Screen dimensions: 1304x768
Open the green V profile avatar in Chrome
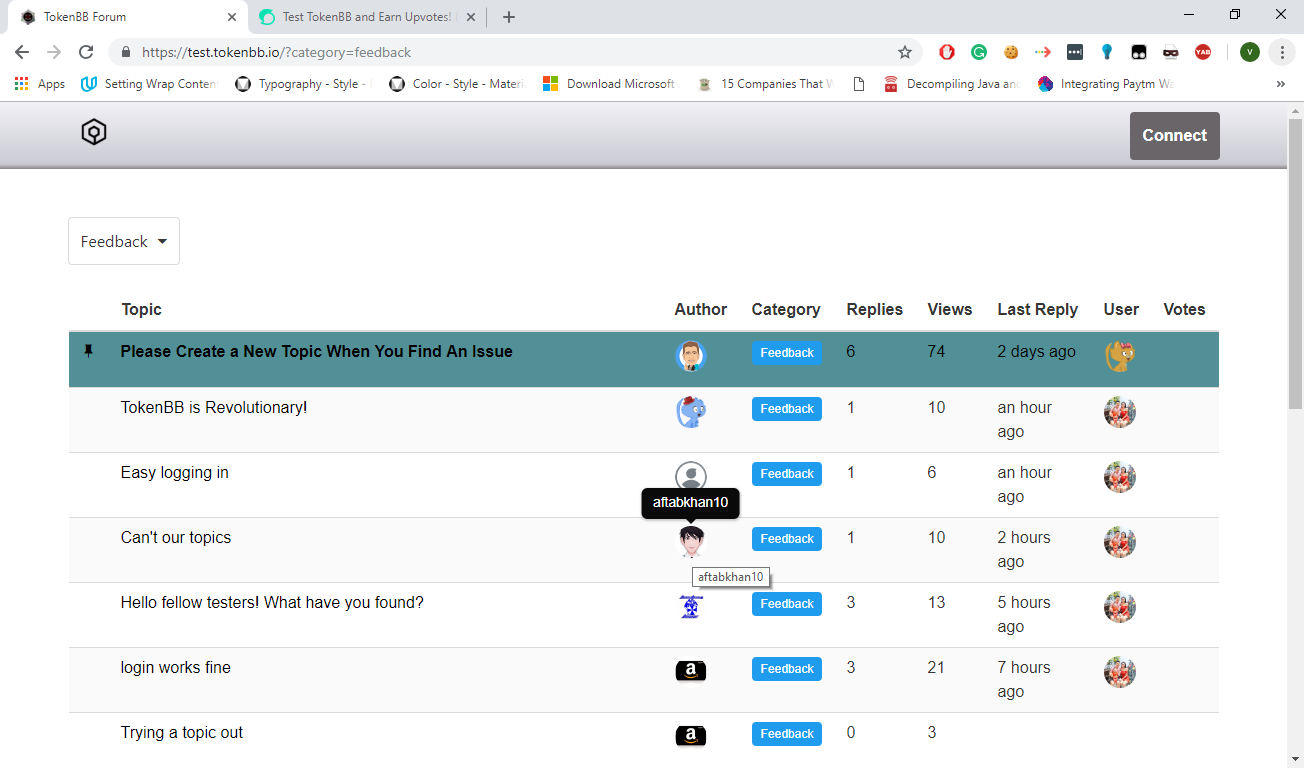[1249, 52]
